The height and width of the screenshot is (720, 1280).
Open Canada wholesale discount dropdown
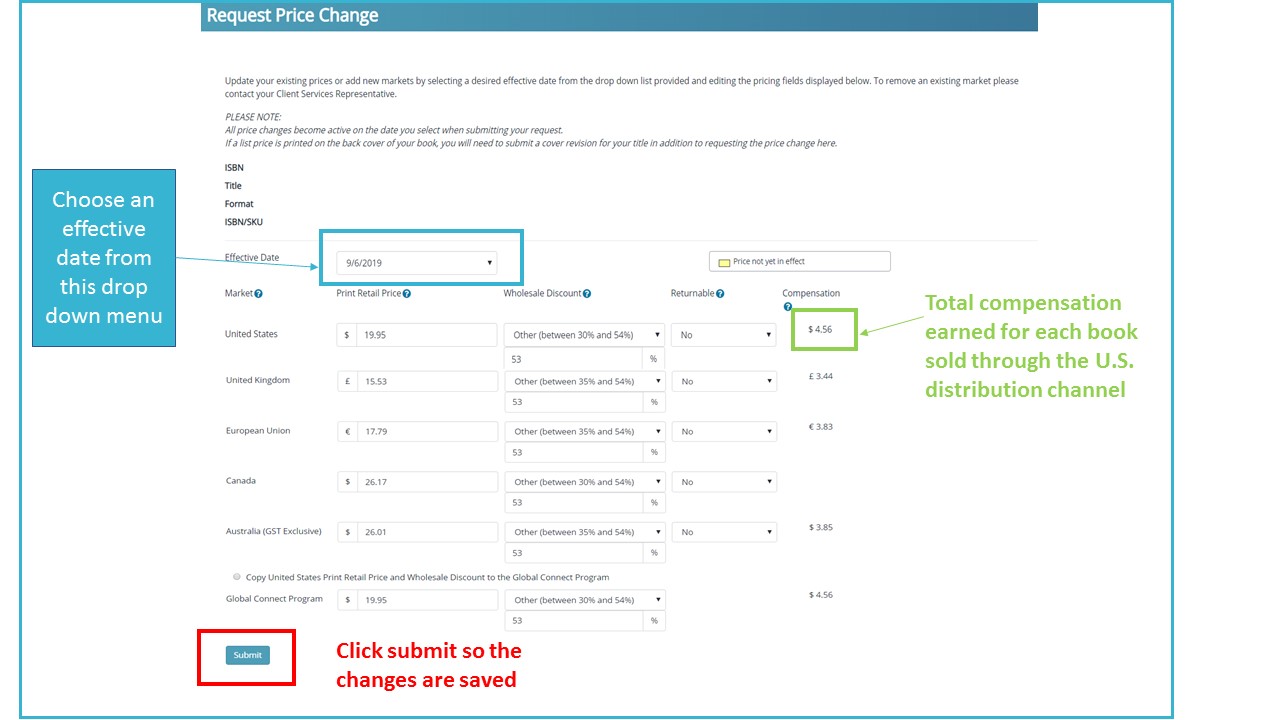585,481
